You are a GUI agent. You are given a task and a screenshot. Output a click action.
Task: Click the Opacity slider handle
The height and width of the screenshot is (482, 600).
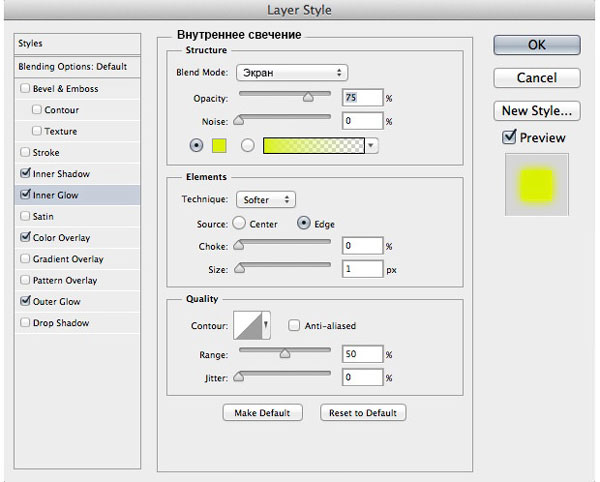click(308, 98)
